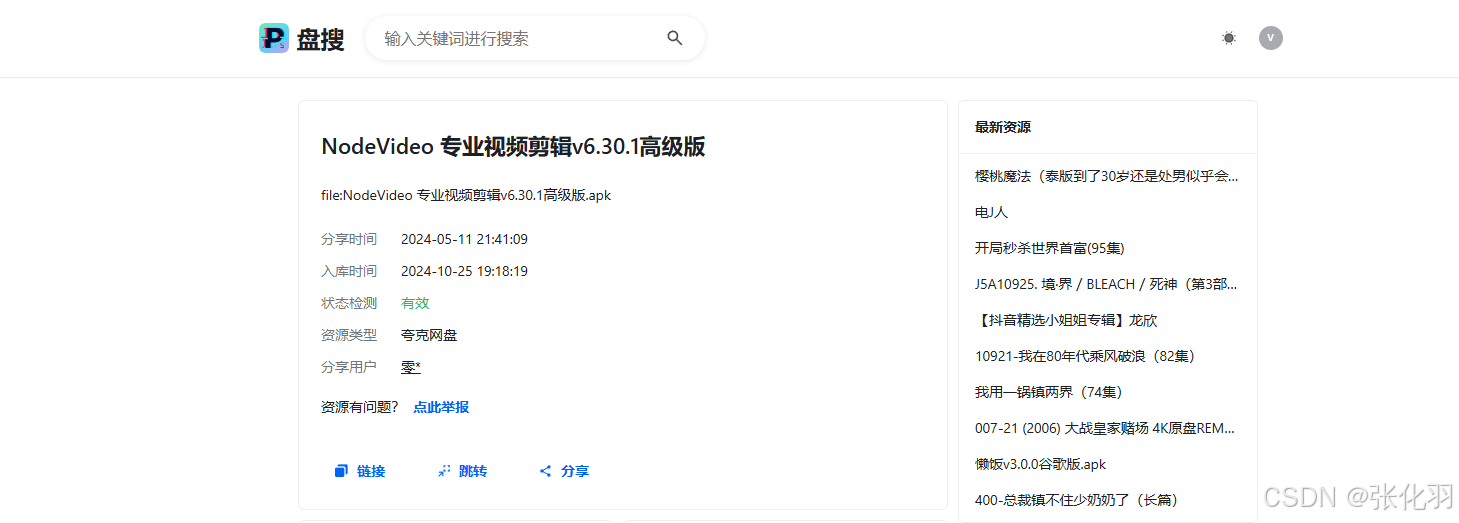This screenshot has height=523, width=1459.
Task: Click the 资源有问题? text
Action: (360, 407)
